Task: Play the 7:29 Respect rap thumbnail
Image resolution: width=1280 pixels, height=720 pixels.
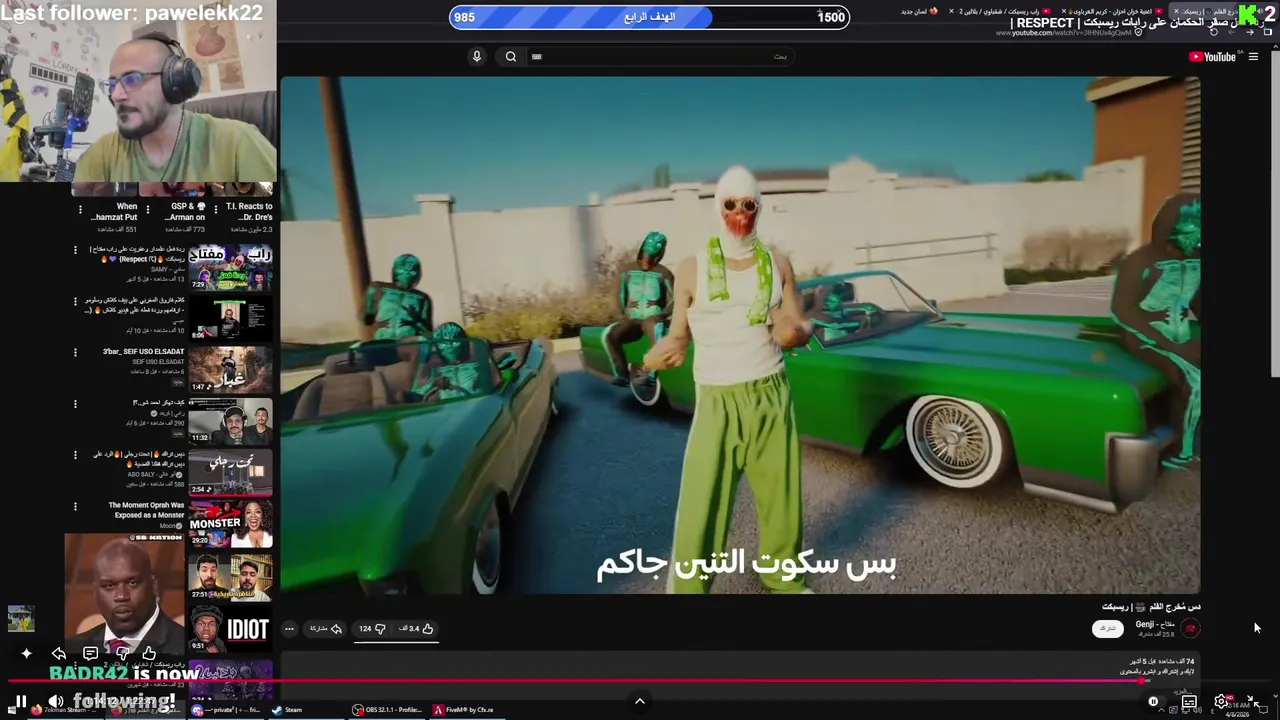Action: [230, 267]
